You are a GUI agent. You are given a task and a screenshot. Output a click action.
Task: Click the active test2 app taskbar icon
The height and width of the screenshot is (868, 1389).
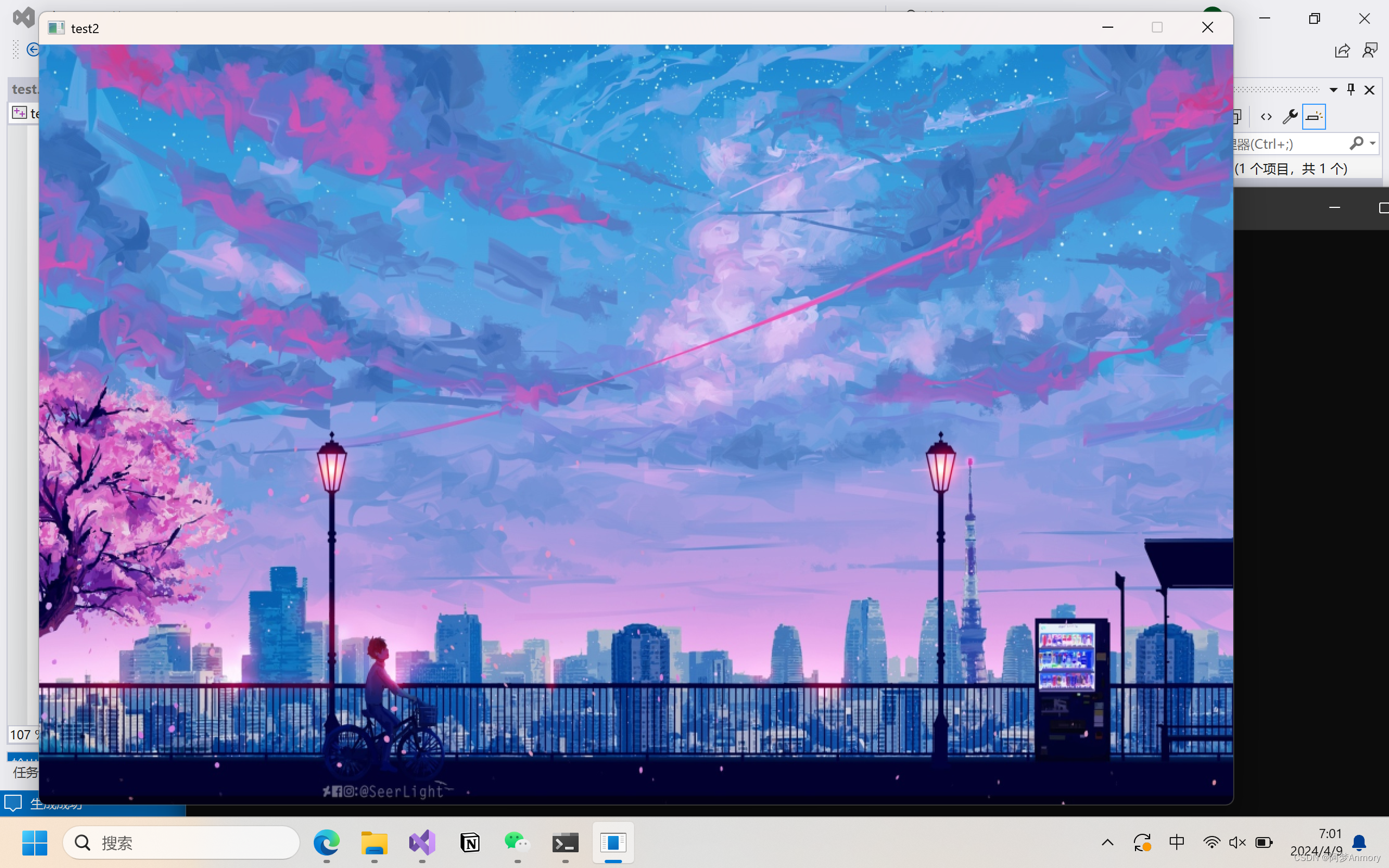613,842
